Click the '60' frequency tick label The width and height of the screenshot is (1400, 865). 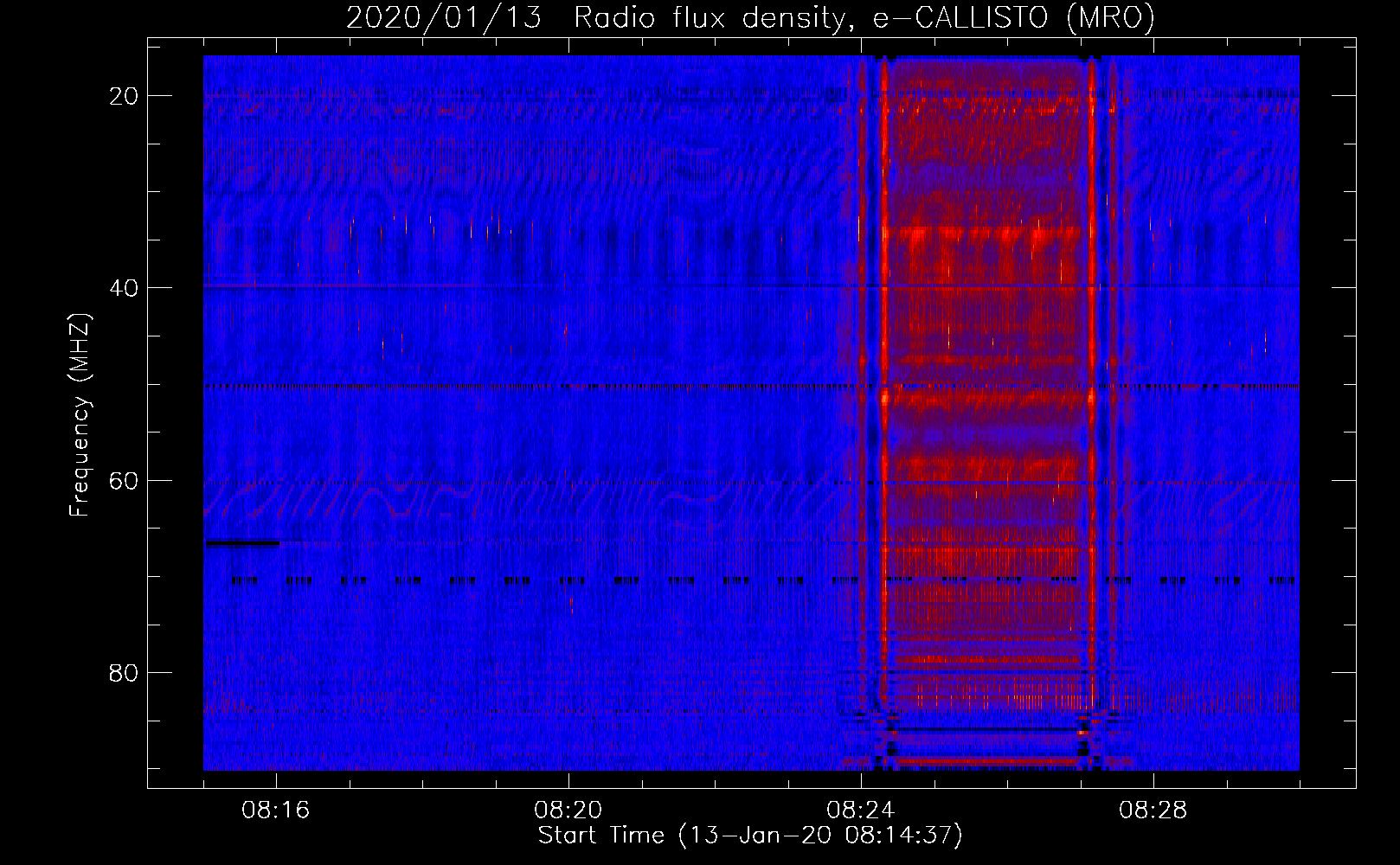tap(124, 480)
